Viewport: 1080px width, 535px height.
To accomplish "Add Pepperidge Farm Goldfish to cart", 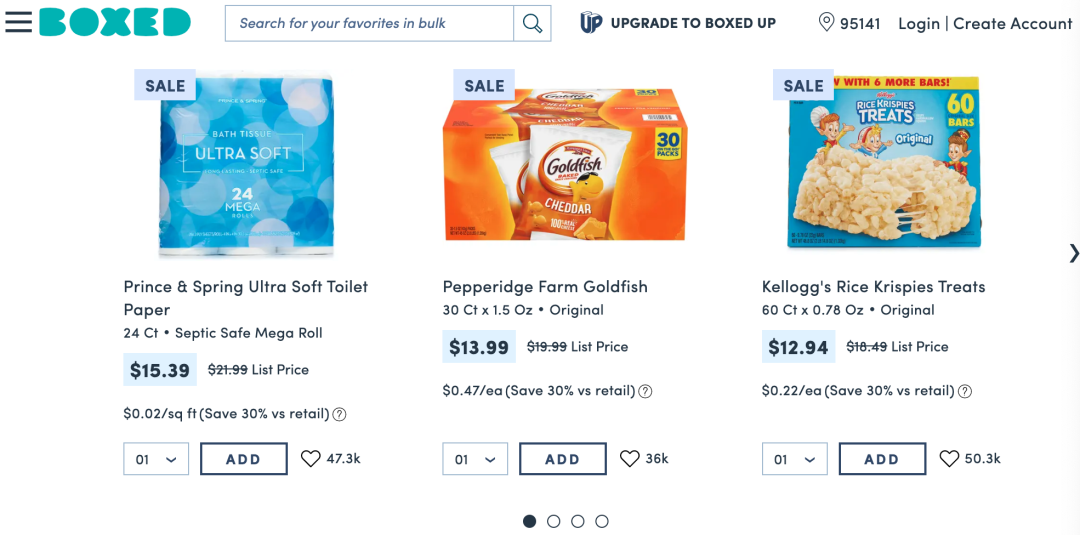I will pos(563,459).
